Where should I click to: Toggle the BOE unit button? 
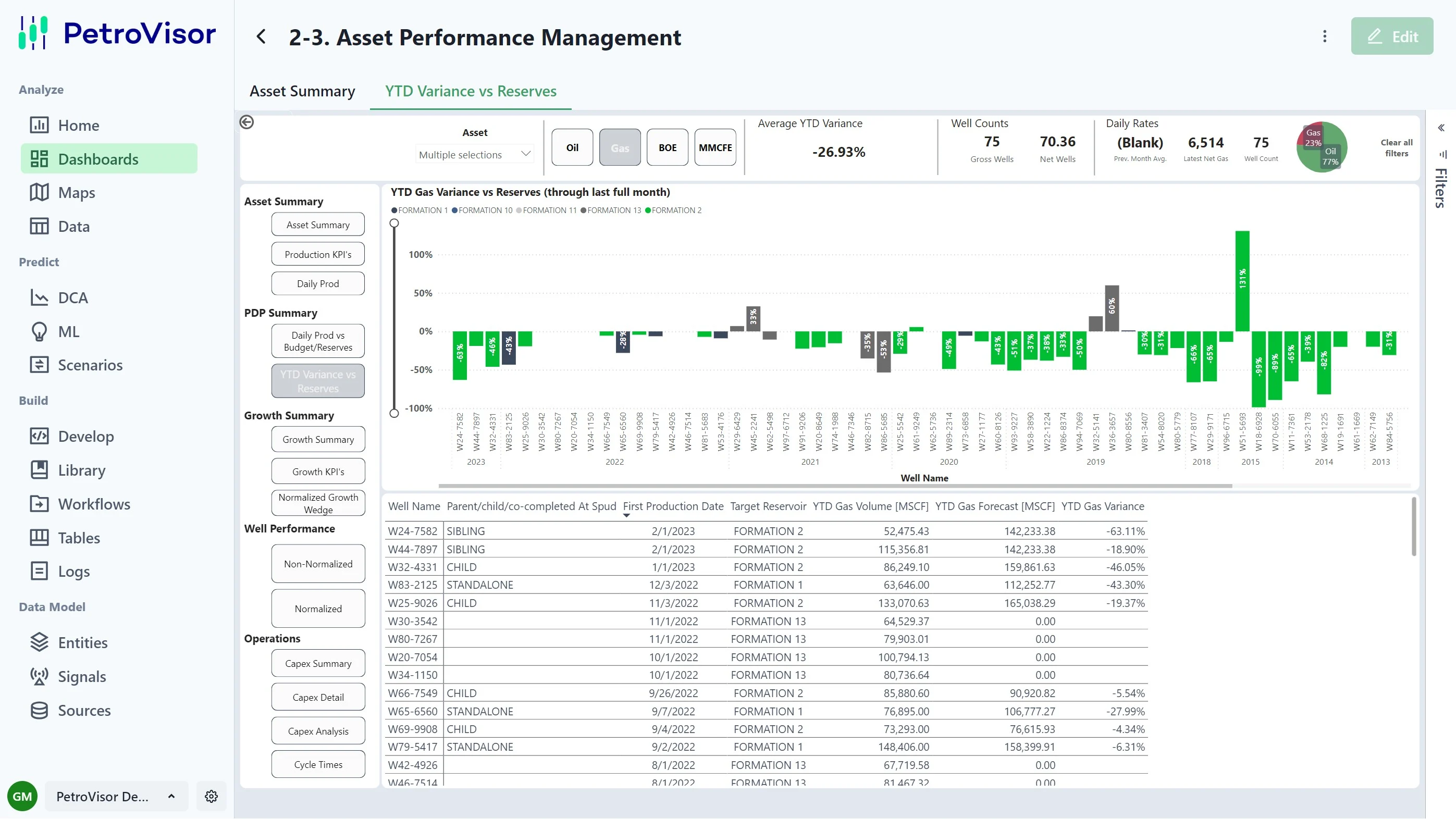pos(667,147)
